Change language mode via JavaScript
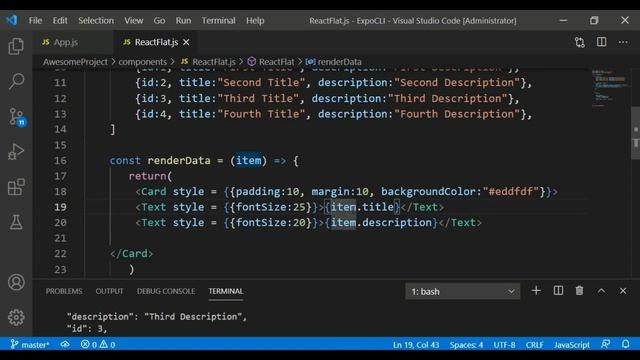Image resolution: width=640 pixels, height=360 pixels. point(571,344)
